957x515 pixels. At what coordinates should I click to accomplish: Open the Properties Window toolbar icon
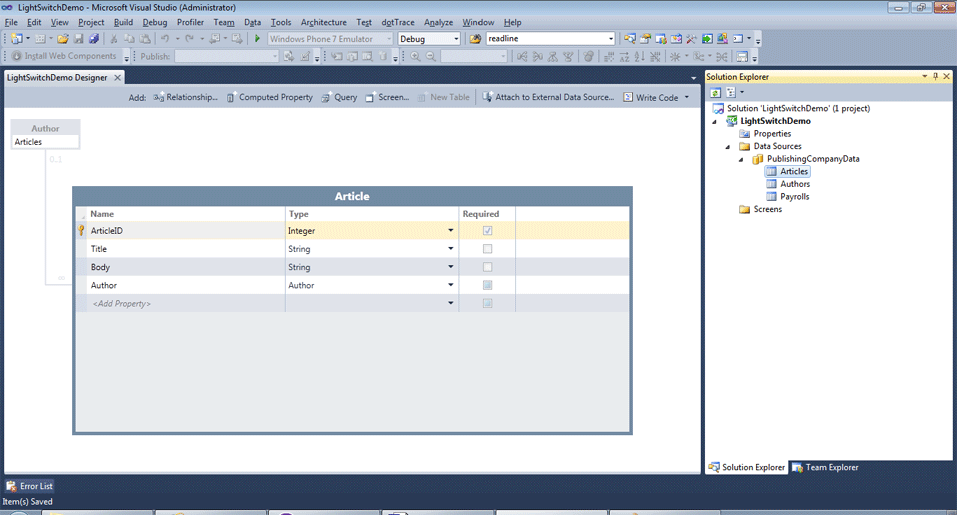645,38
